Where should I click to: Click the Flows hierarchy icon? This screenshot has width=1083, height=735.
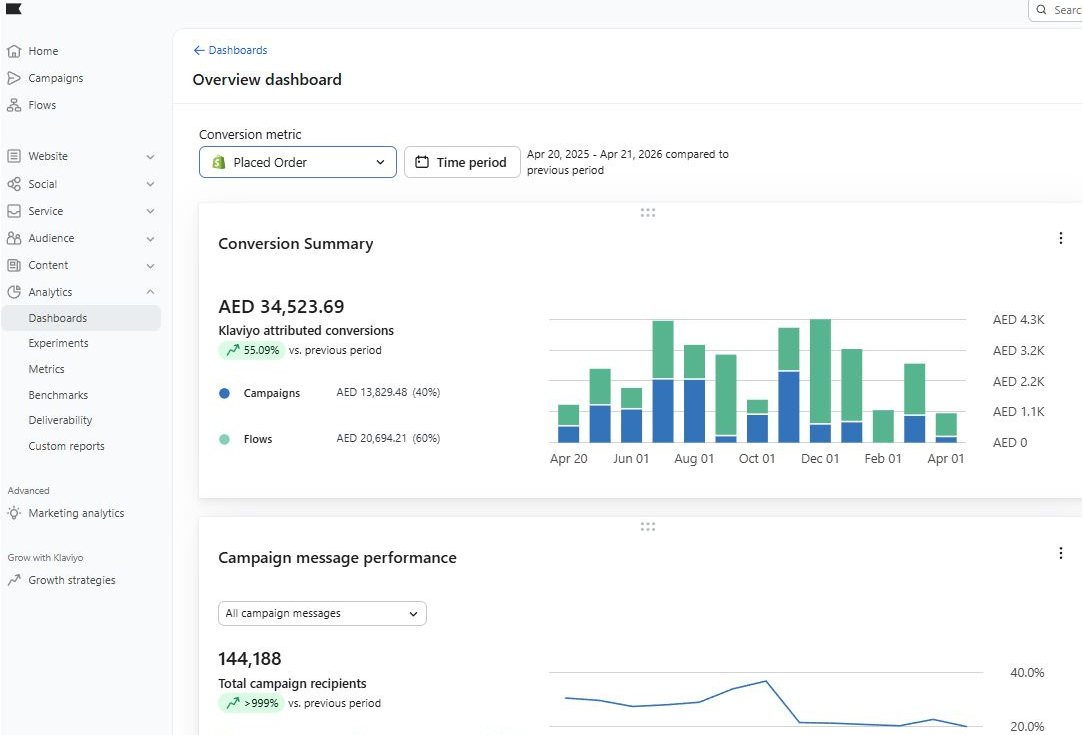click(14, 105)
